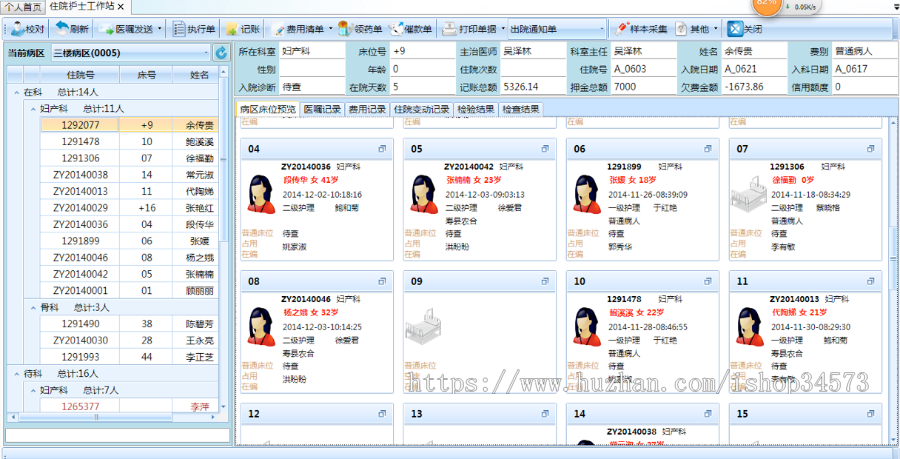Screen dimensions: 900x459
Task: Click the patient avatar in bed 05
Action: [424, 193]
